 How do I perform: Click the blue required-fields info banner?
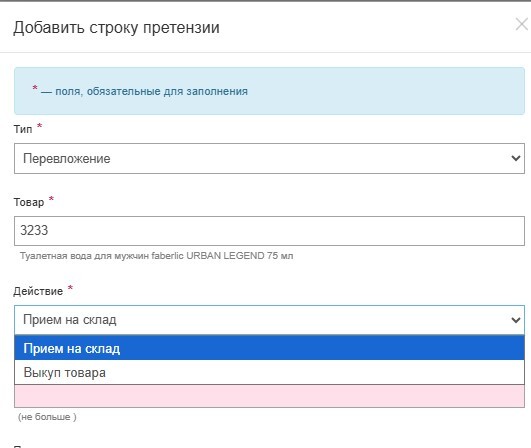coord(269,91)
